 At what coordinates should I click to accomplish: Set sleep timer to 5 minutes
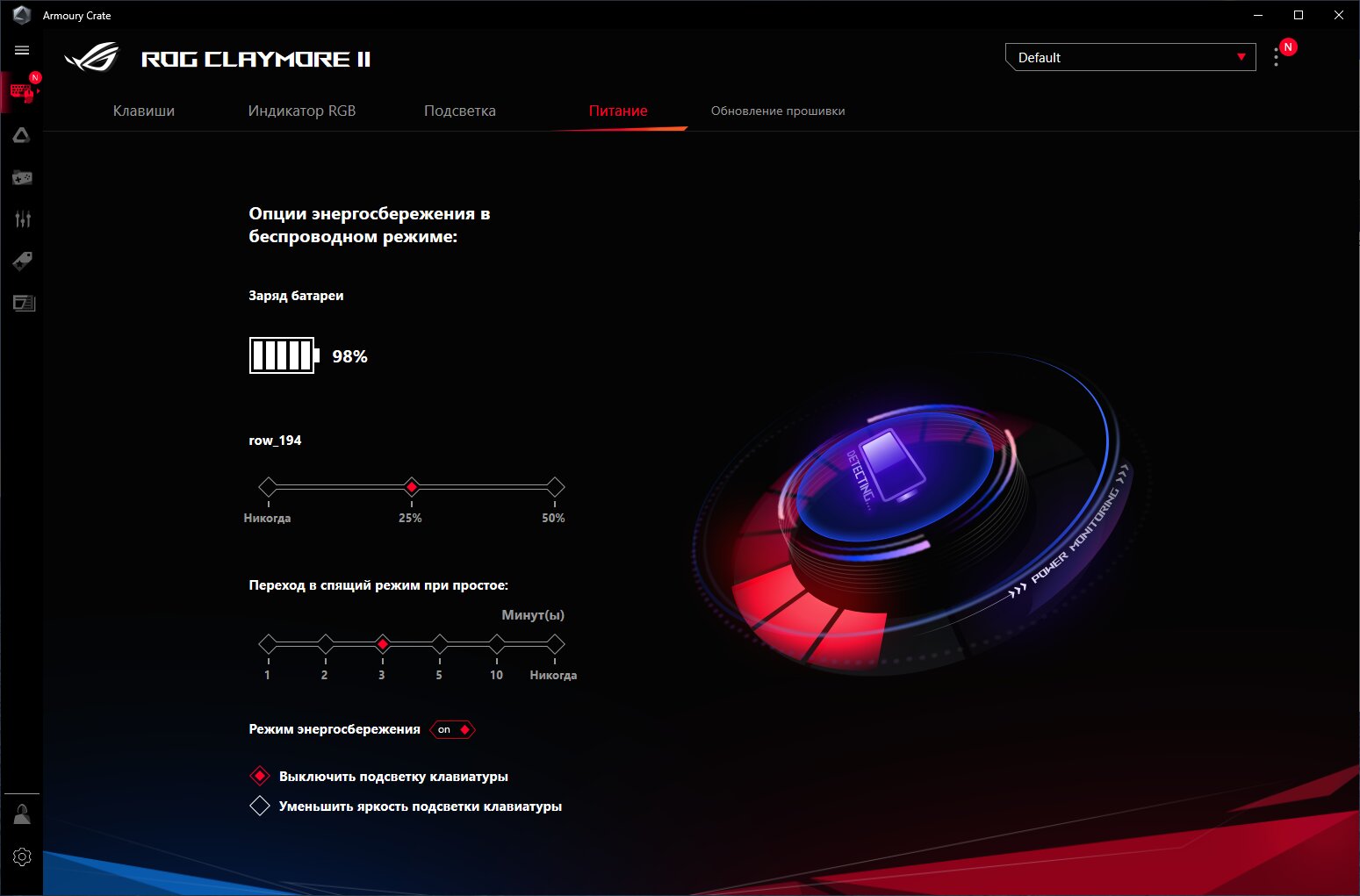[440, 644]
